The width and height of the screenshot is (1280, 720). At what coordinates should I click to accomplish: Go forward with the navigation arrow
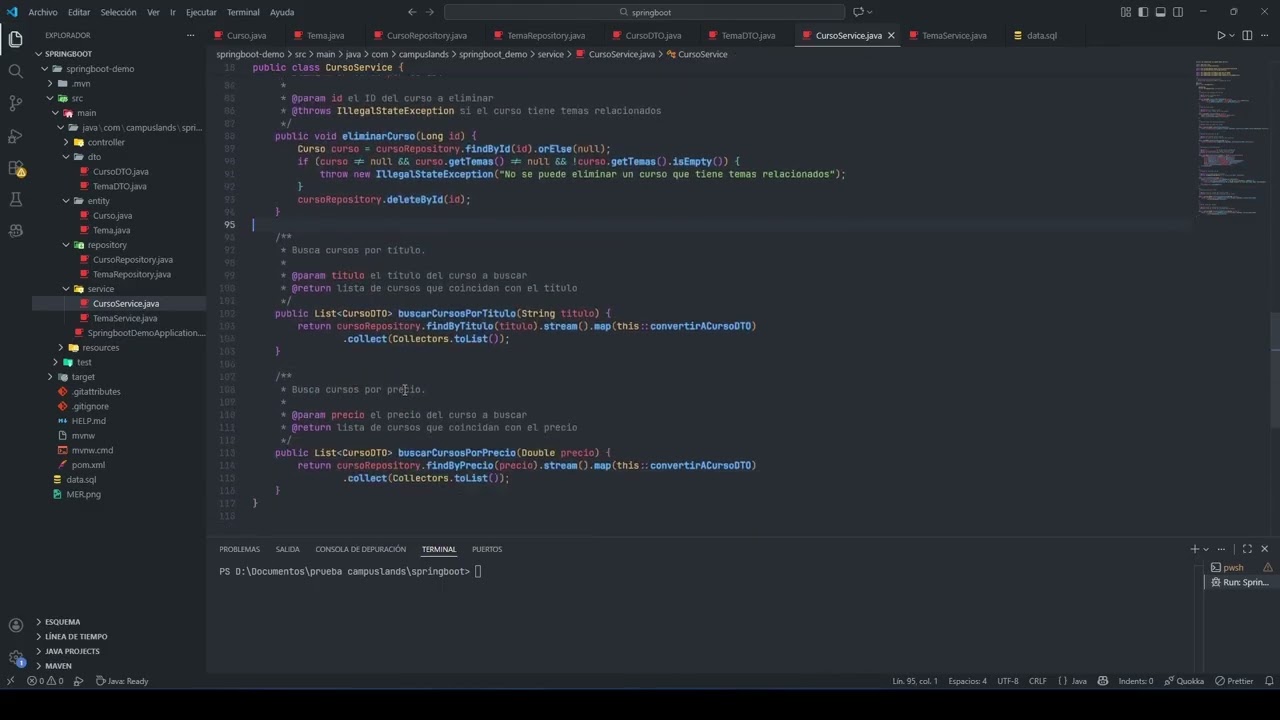(x=430, y=12)
